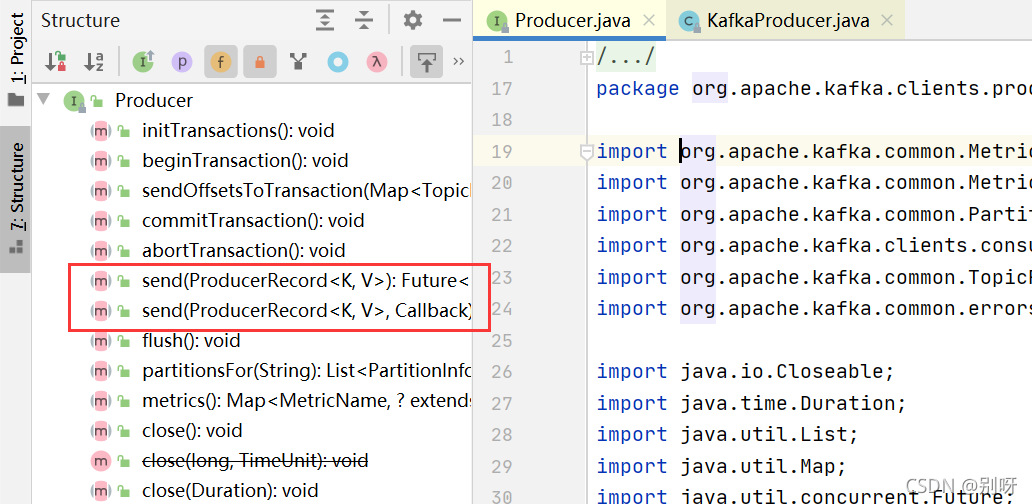The height and width of the screenshot is (504, 1032).
Task: Select send(ProducerRecord<K, V>): Future method
Action: coord(306,281)
